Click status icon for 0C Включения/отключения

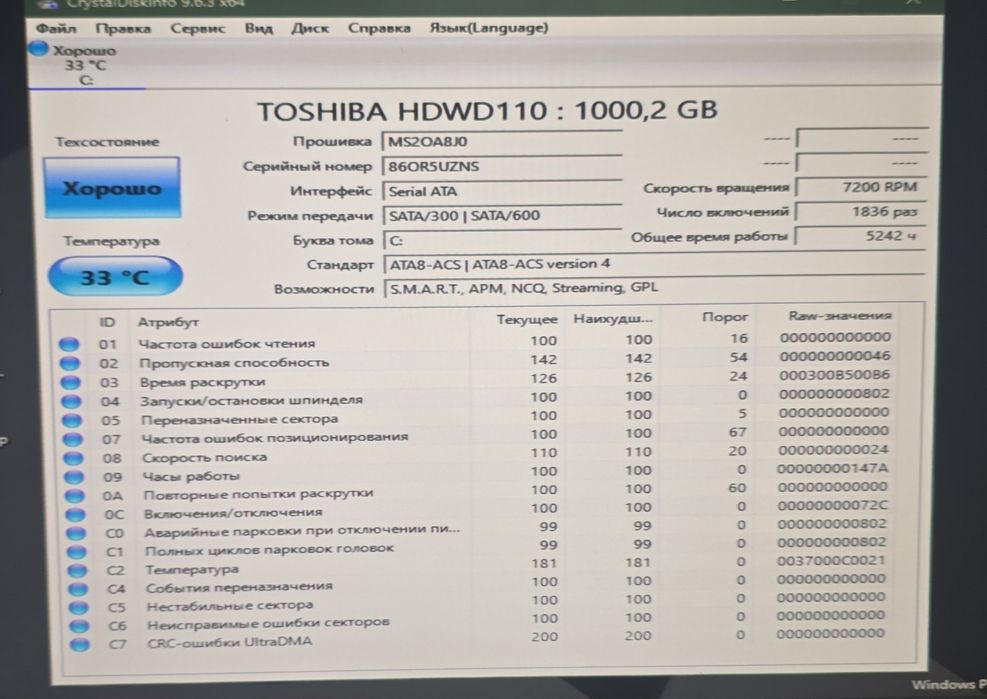pos(75,514)
